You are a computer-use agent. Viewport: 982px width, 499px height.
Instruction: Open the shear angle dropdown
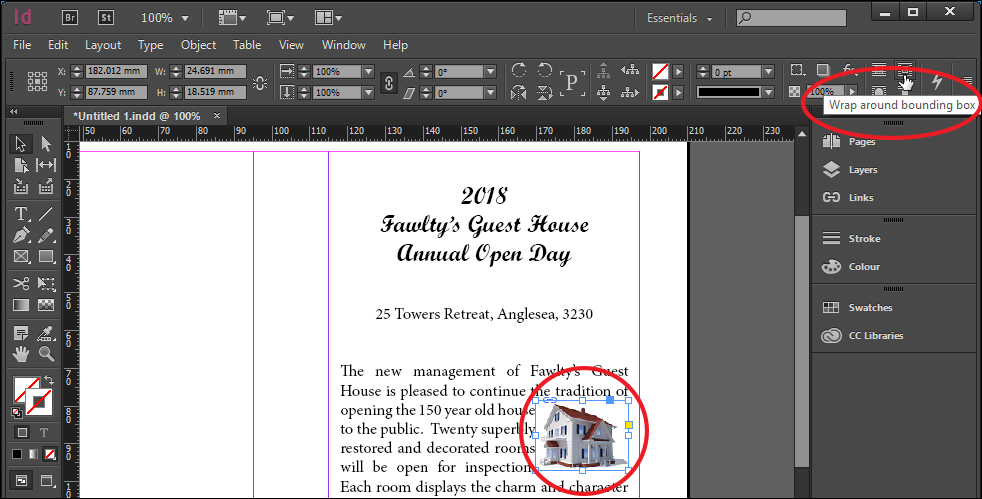point(490,92)
